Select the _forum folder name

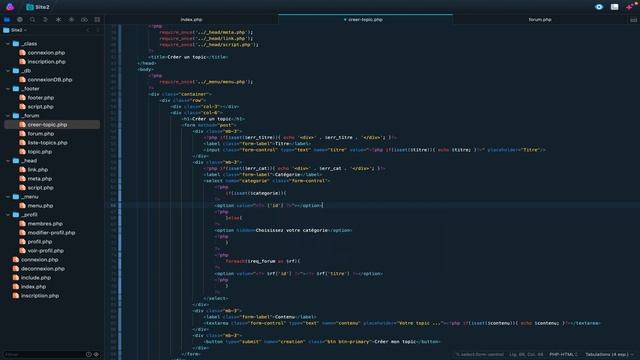tap(30, 116)
